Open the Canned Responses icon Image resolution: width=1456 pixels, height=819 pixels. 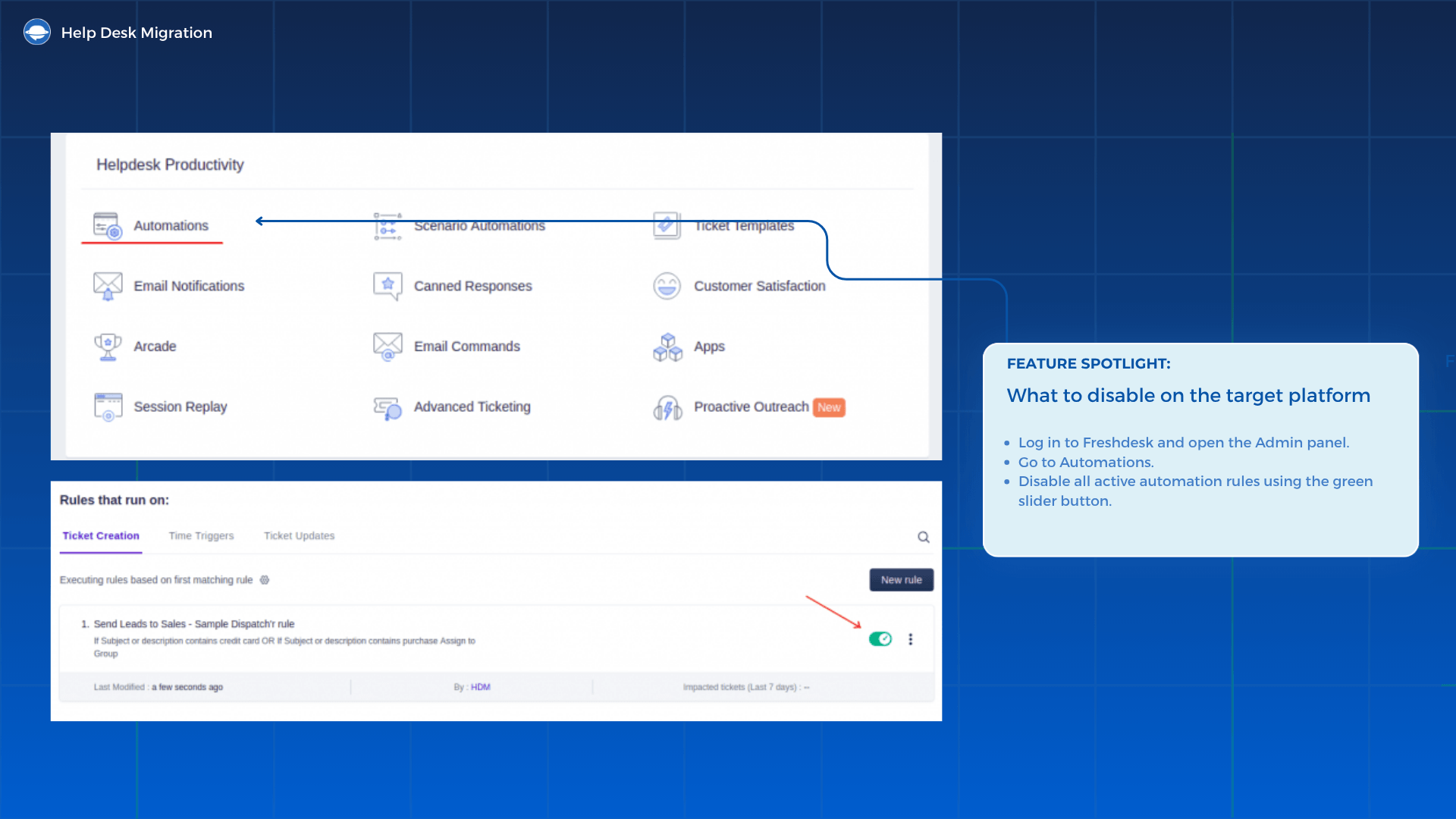(388, 286)
